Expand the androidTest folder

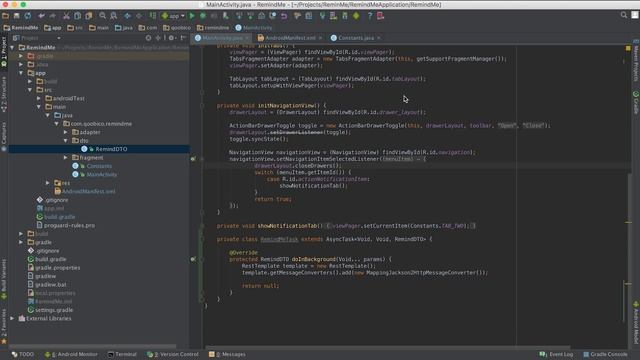(39, 98)
